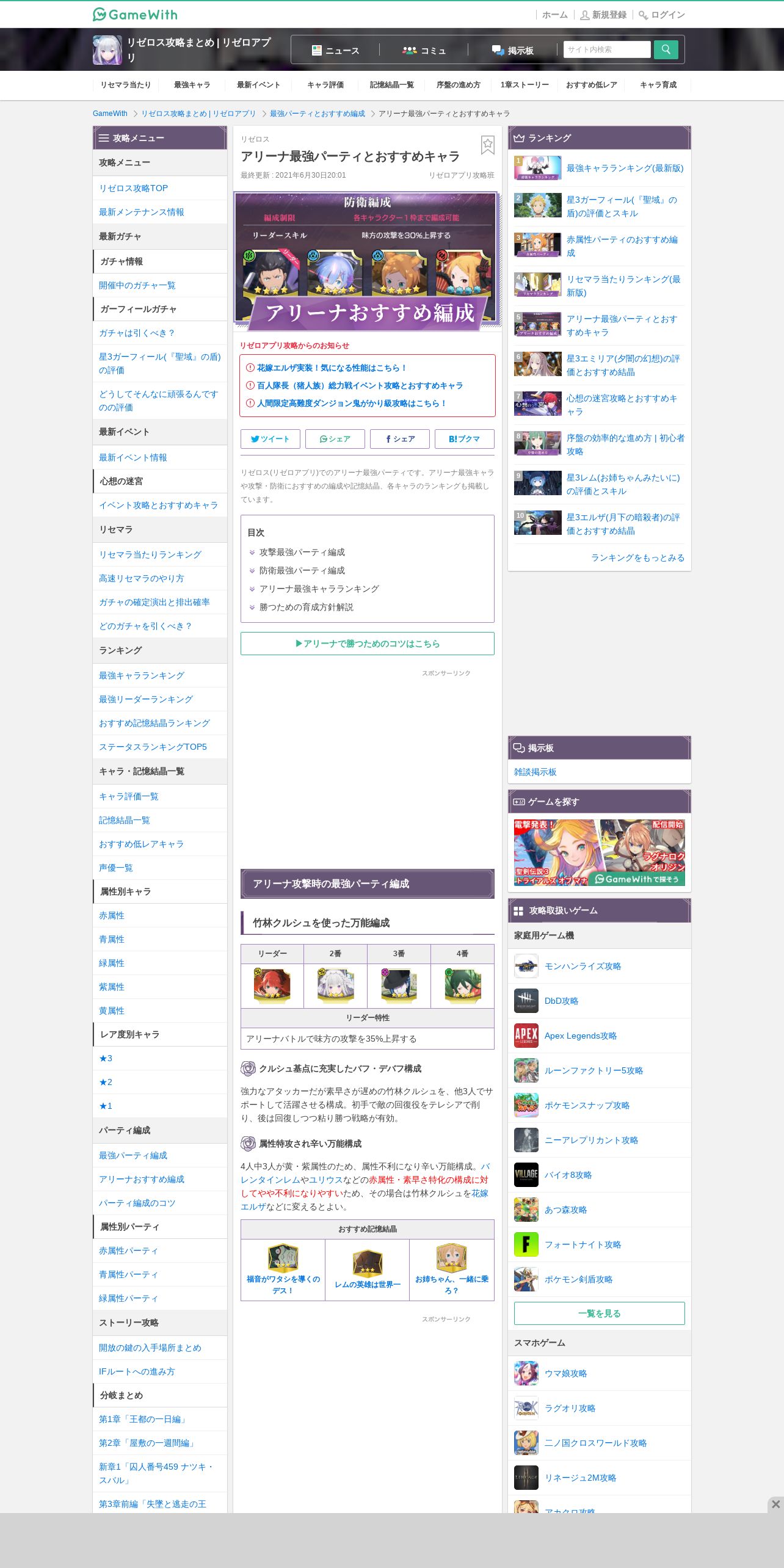Open the コミュ header tab
Screen dimensions: 784x1568
(x=424, y=50)
